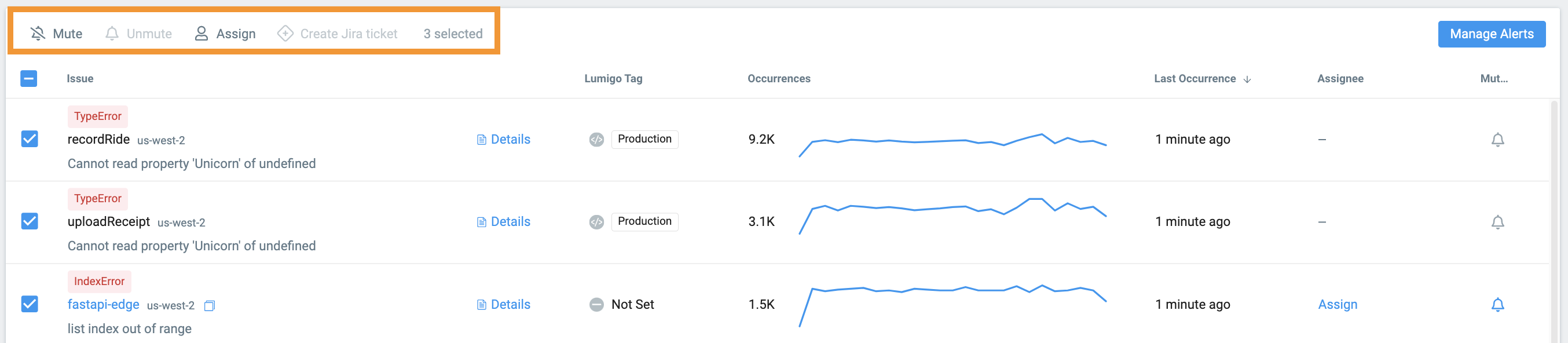Open Details for the recordRide issue
The image size is (1568, 343).
tap(503, 140)
